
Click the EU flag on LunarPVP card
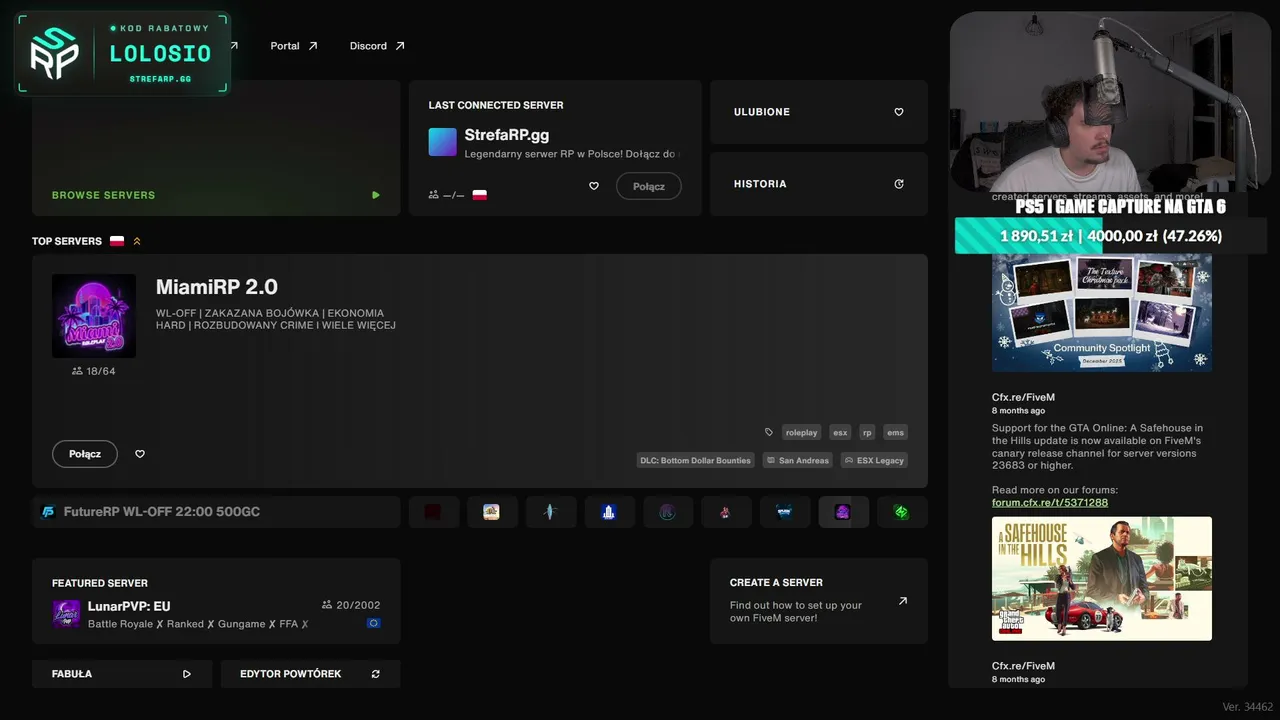[x=373, y=623]
